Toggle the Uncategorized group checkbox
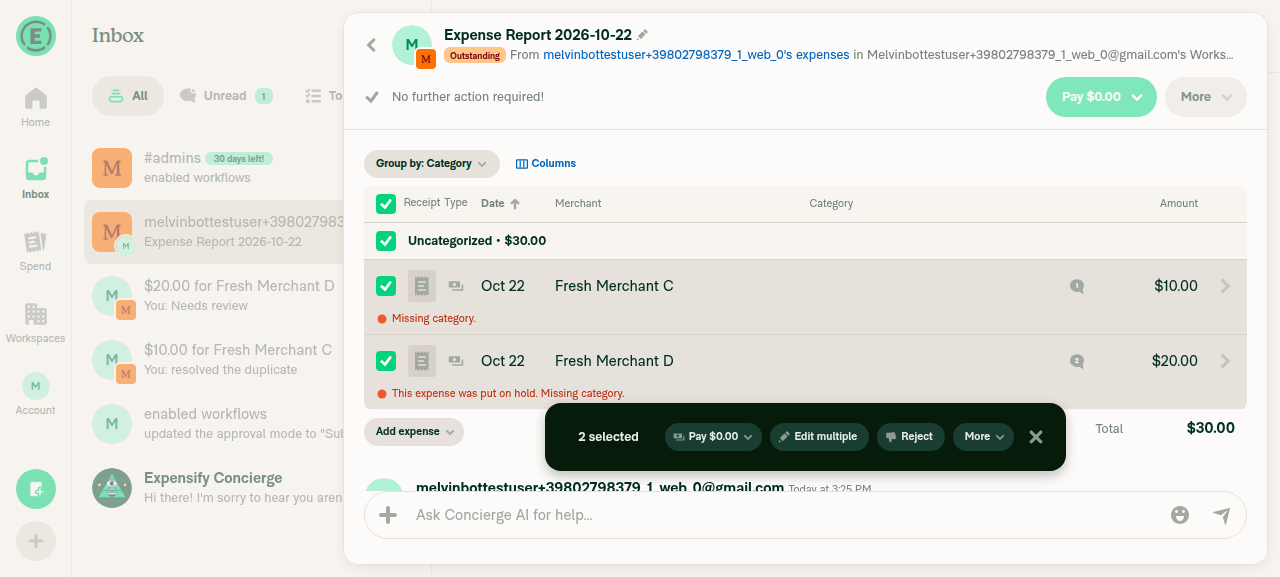The image size is (1280, 577). pos(386,241)
